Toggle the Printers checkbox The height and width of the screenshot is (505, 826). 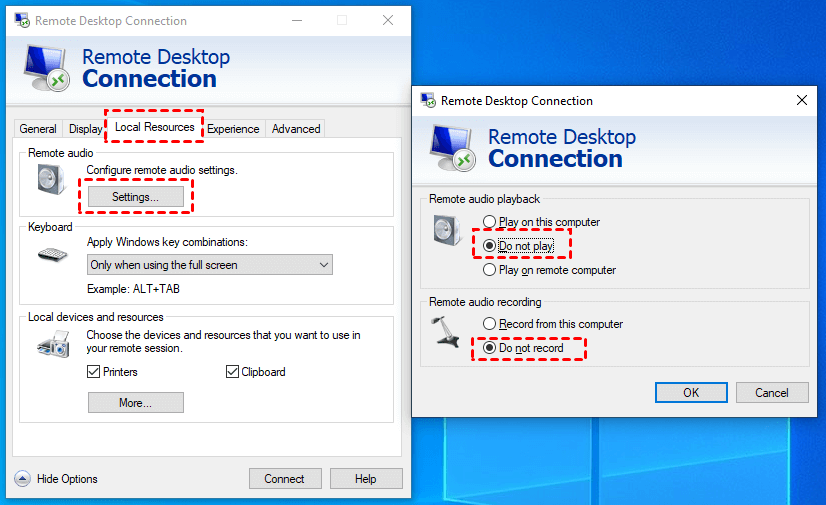coord(94,372)
